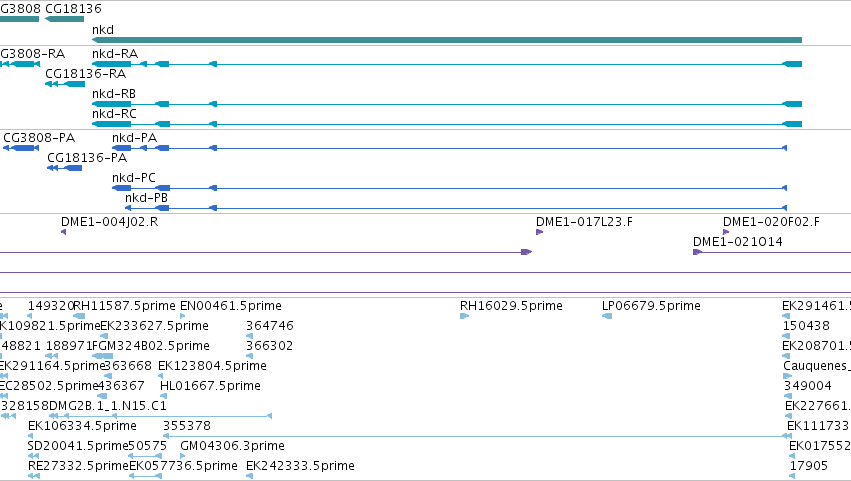851x481 pixels.
Task: Click the CG18136-RA transcript label
Action: coord(86,74)
